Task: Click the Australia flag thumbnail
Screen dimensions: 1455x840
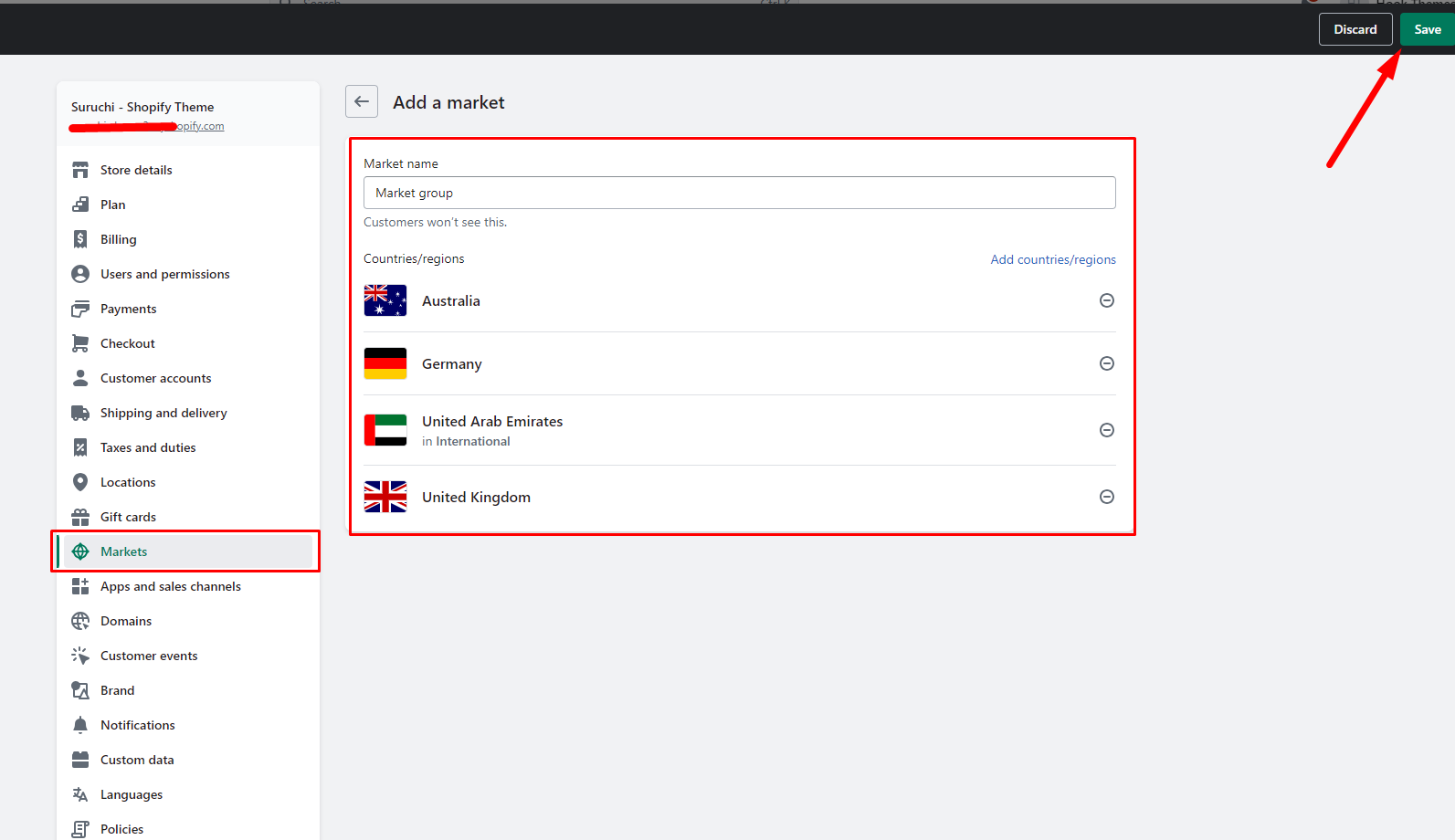Action: pyautogui.click(x=385, y=300)
